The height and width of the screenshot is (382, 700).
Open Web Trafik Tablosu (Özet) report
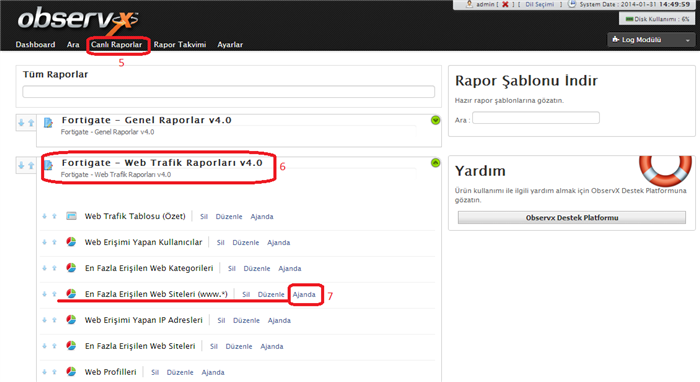pos(135,216)
